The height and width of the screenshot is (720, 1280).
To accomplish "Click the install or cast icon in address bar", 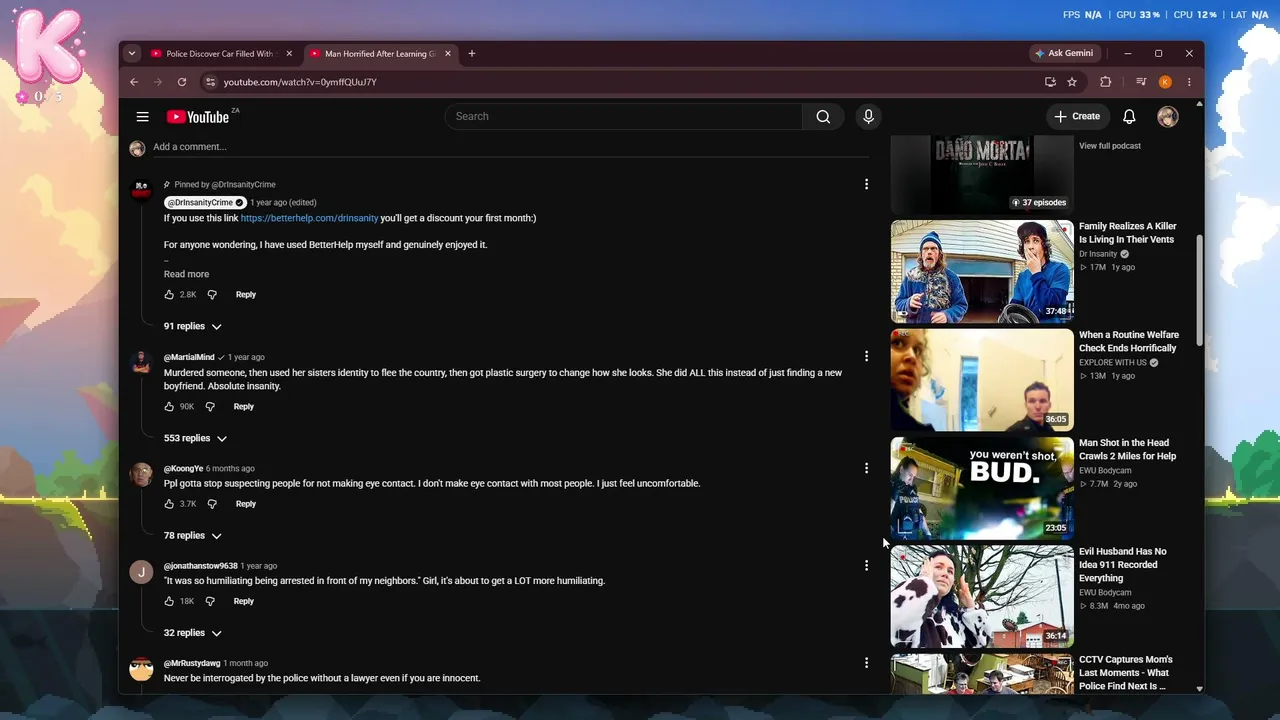I will click(x=1050, y=82).
